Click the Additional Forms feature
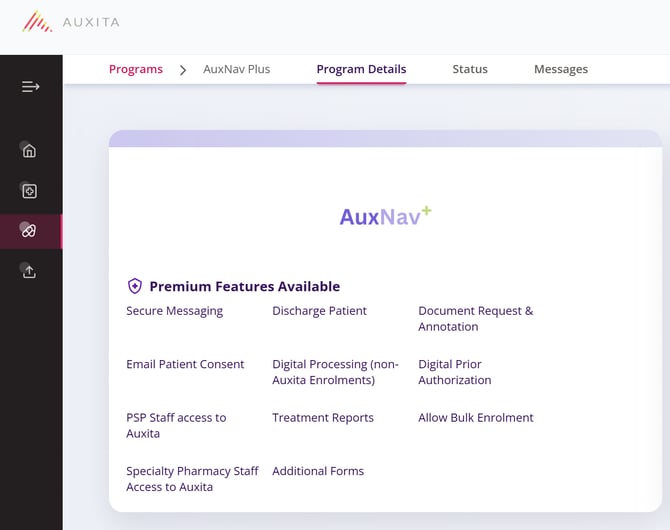The height and width of the screenshot is (530, 670). point(318,471)
